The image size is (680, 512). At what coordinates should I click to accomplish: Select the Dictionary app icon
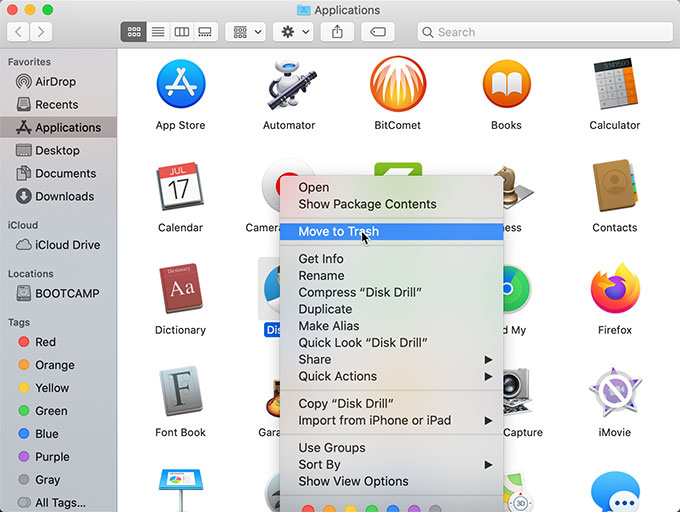click(181, 288)
